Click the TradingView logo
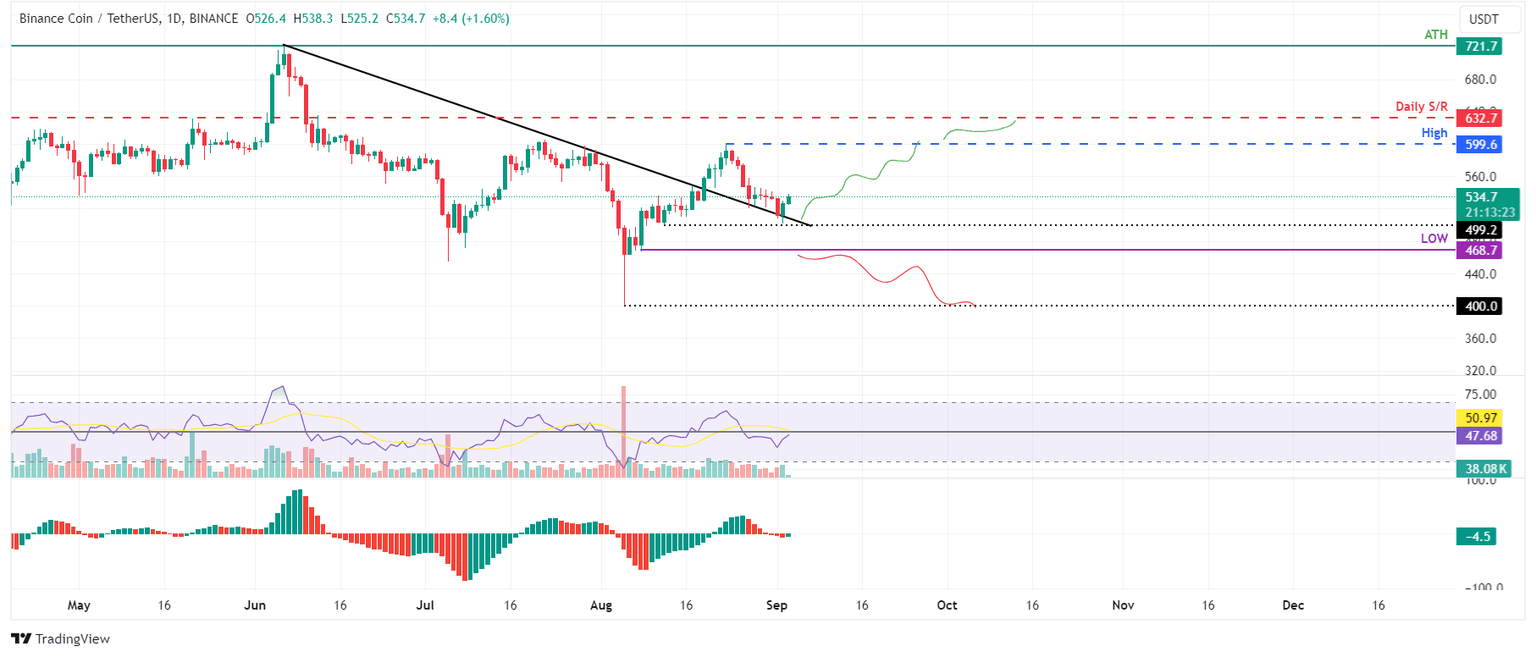Viewport: 1536px width, 657px height. 60,639
